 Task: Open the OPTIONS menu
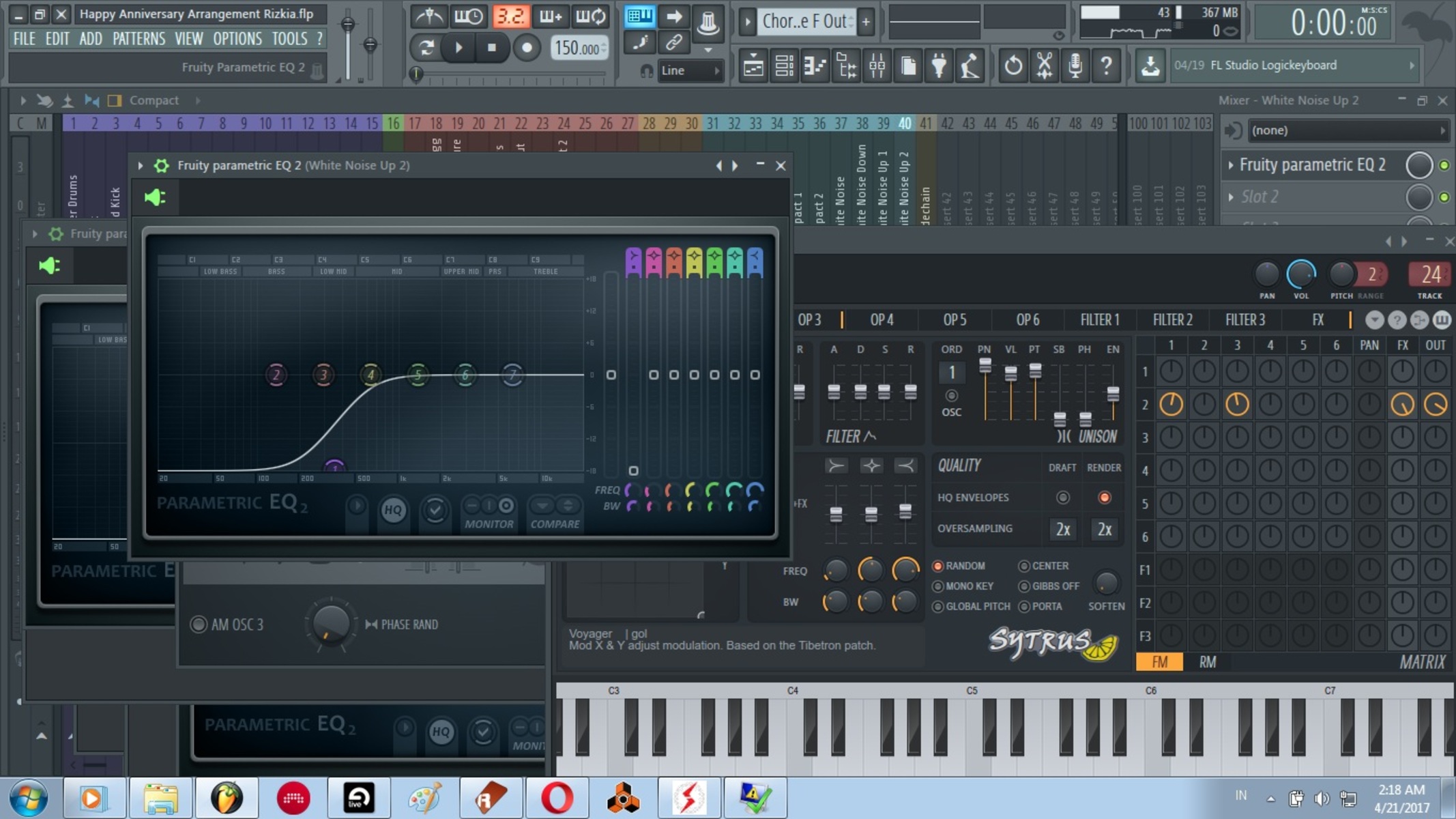point(237,39)
